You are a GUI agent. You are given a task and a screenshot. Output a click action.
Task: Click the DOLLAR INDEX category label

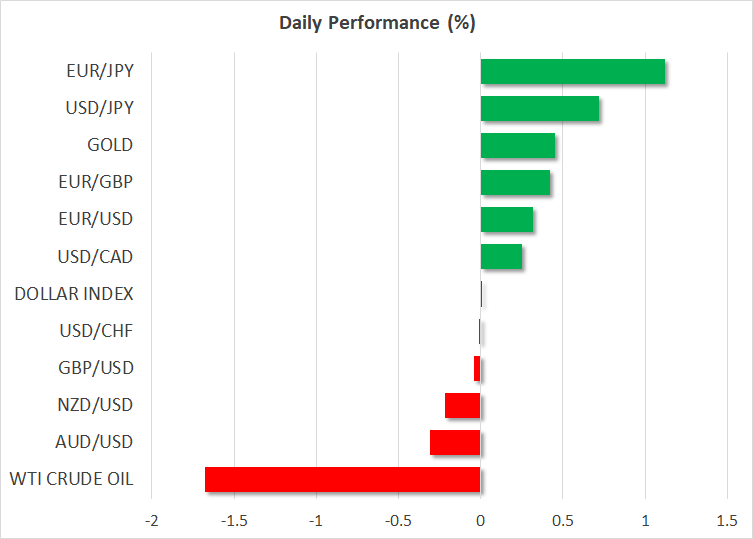[74, 294]
